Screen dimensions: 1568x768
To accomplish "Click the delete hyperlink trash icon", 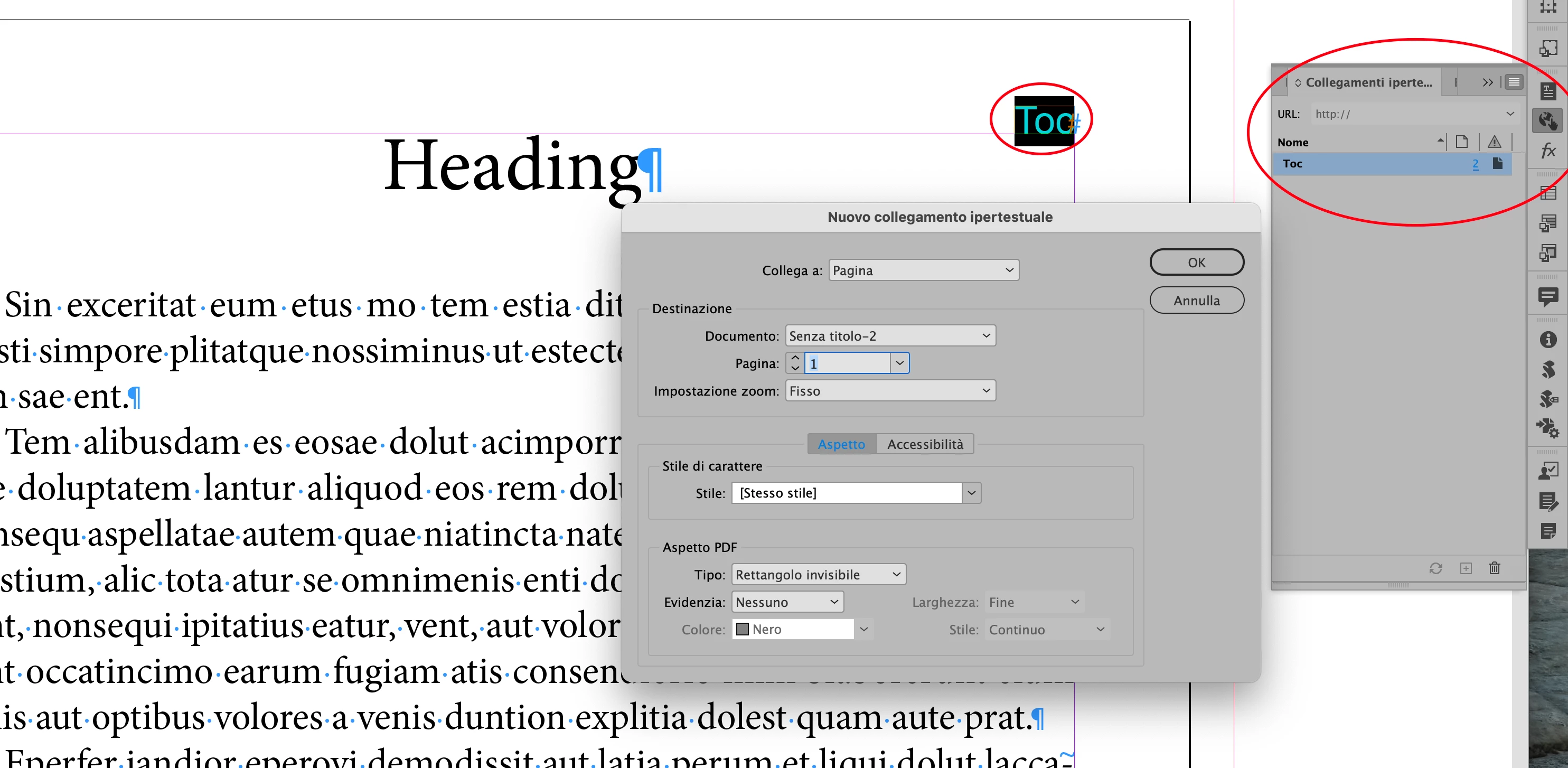I will [1495, 568].
